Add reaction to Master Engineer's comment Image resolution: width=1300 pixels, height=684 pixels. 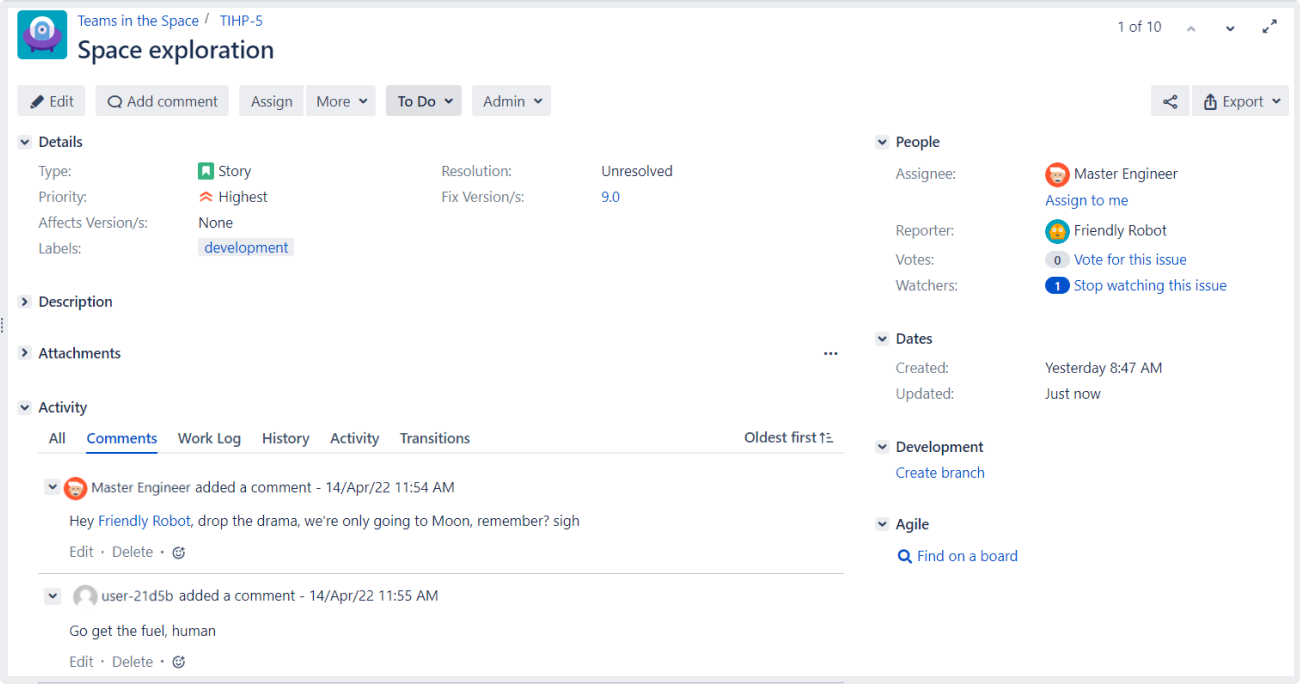(x=179, y=552)
